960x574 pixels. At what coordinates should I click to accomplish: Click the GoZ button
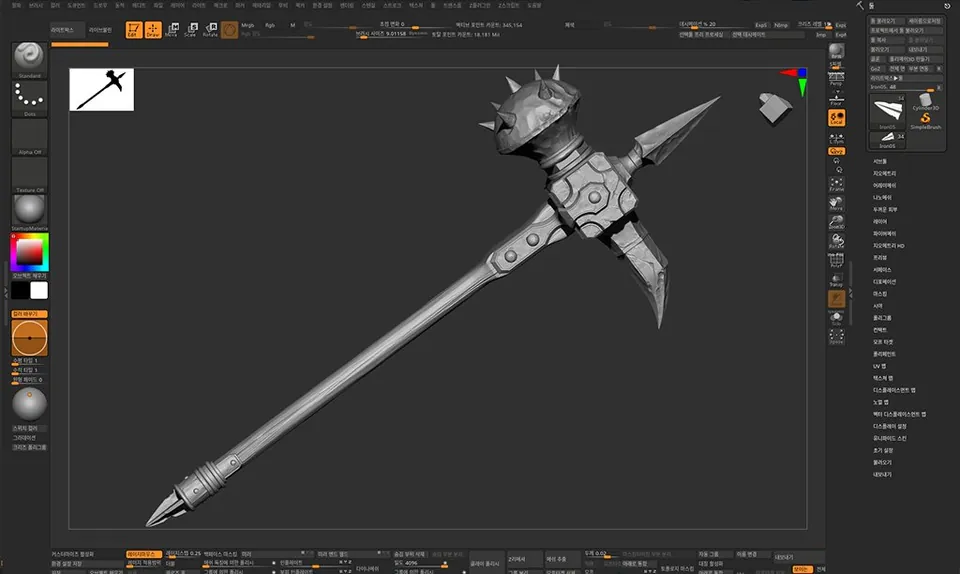[x=876, y=69]
